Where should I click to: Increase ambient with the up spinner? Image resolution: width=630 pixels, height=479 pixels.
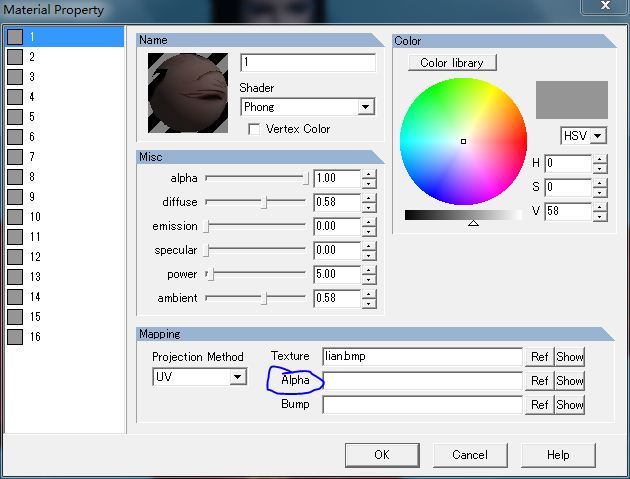click(x=368, y=294)
